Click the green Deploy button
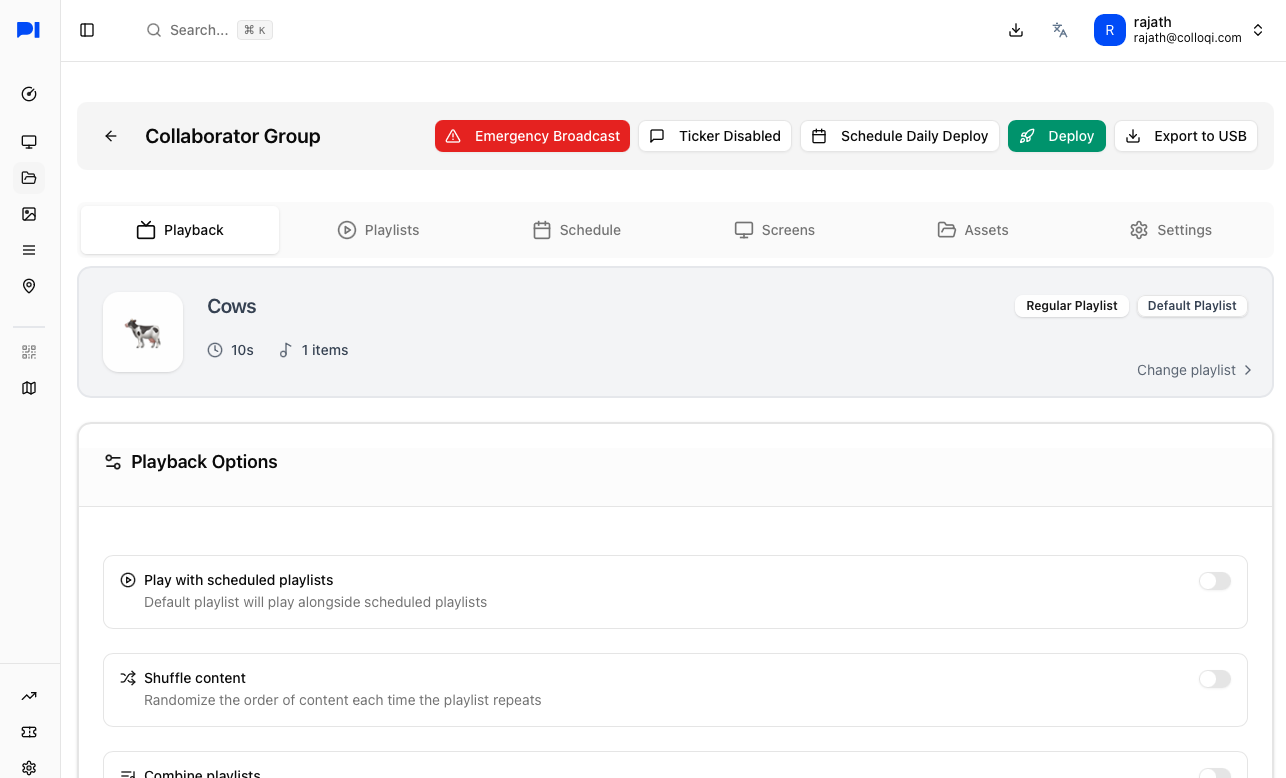 1056,136
